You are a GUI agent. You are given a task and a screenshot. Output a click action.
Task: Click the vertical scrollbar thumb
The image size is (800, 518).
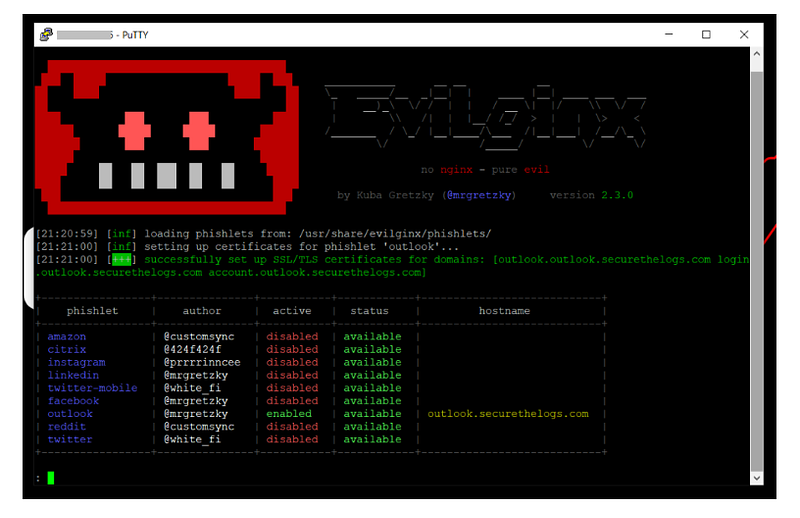(x=757, y=270)
